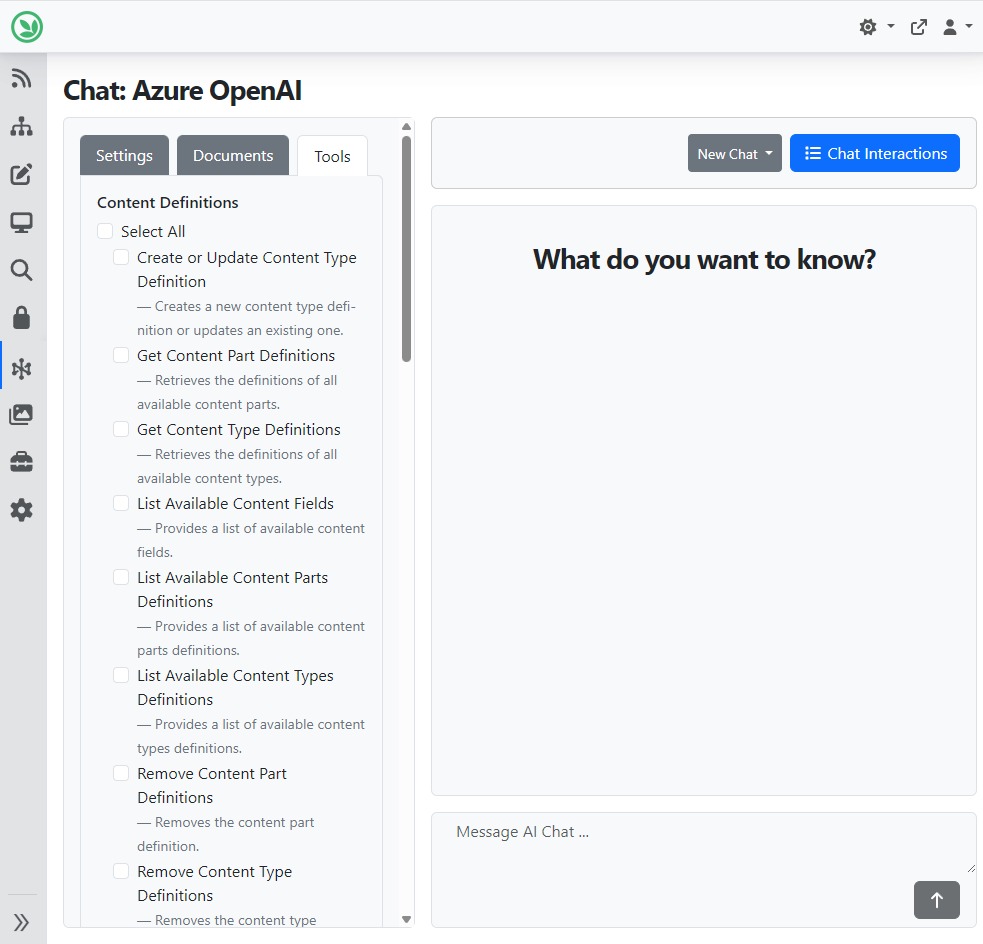This screenshot has height=944, width=983.
Task: Click the Chat: Azure OpenAI title
Action: click(x=182, y=90)
